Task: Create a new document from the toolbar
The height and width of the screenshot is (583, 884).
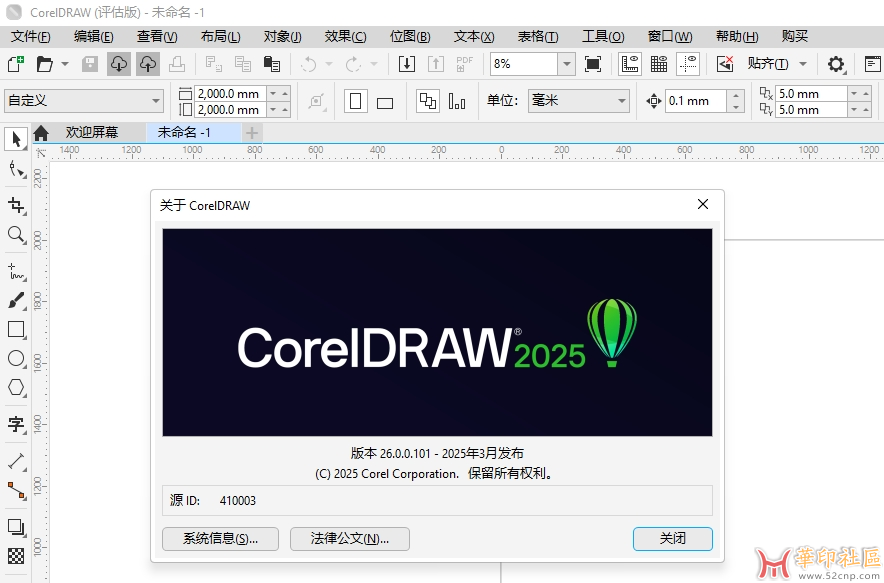Action: pyautogui.click(x=16, y=64)
